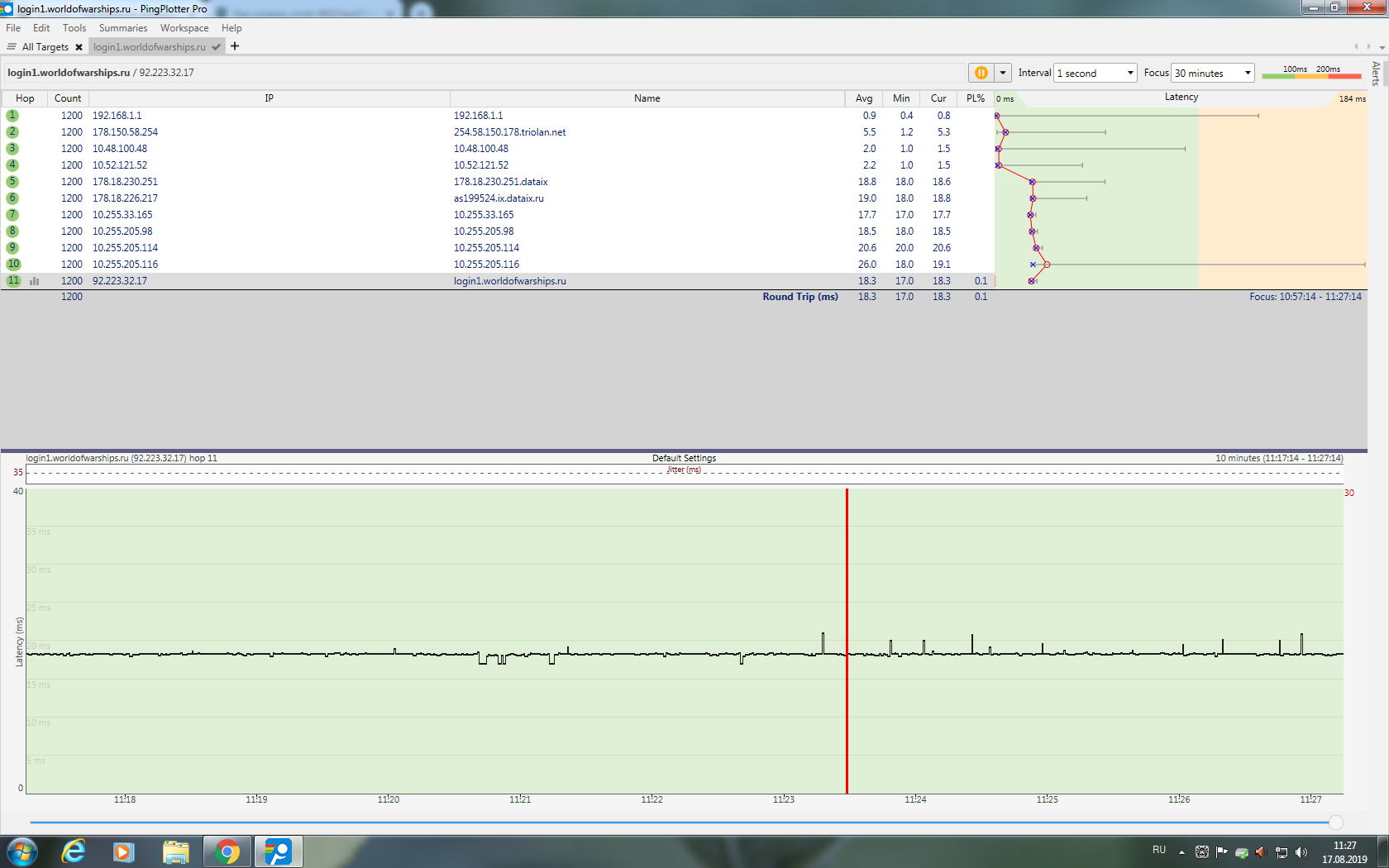Image resolution: width=1389 pixels, height=868 pixels.
Task: Pause tracing with the orange pause button
Action: pyautogui.click(x=981, y=73)
